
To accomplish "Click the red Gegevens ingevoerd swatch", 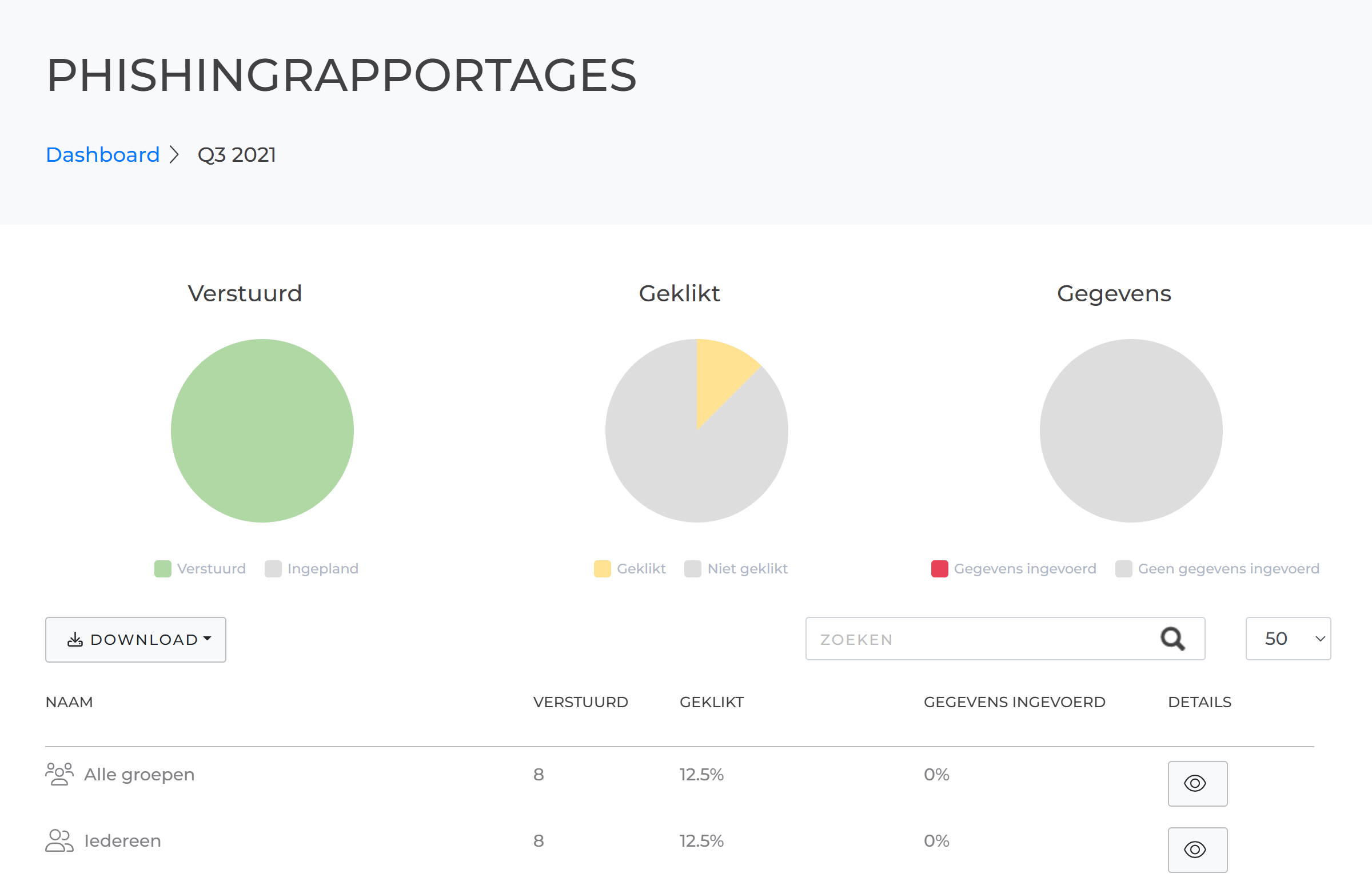I will (939, 568).
